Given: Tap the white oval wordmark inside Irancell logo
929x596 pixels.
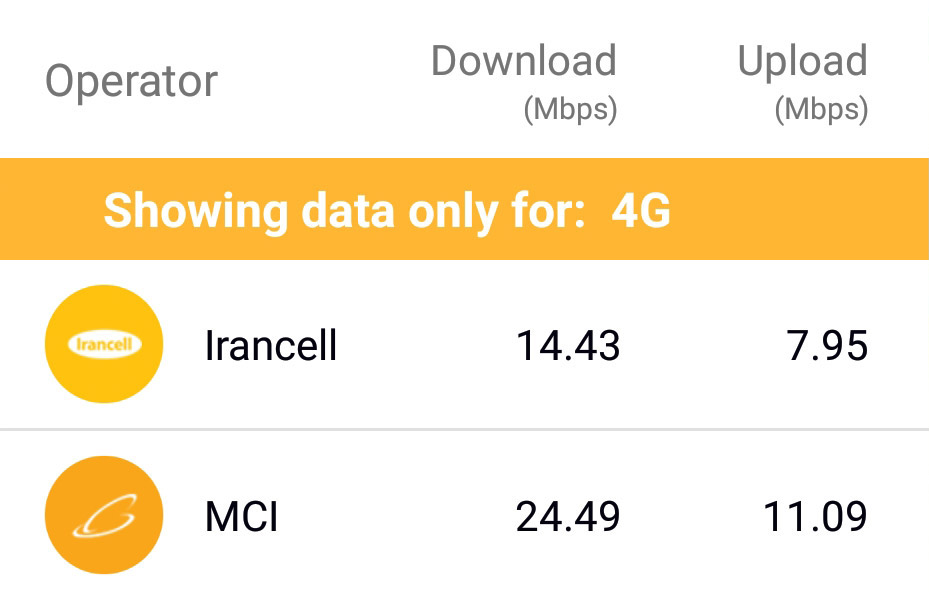Looking at the screenshot, I should coord(104,345).
